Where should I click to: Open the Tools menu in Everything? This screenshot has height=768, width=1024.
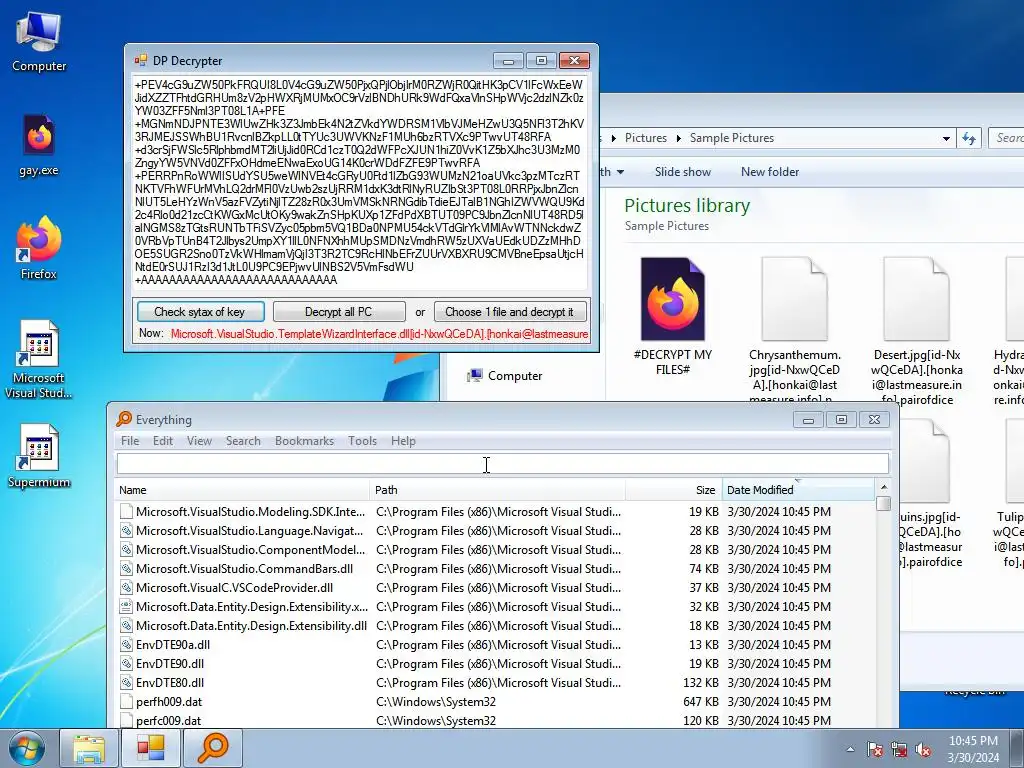tap(362, 441)
